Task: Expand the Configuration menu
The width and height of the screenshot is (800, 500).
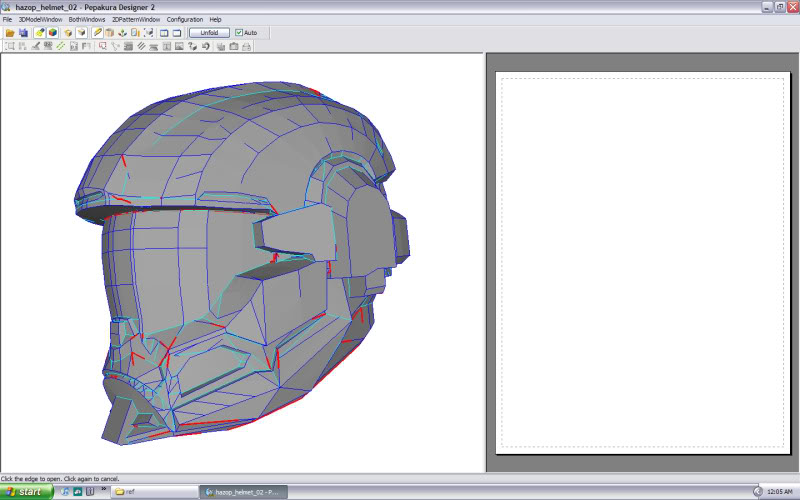Action: click(x=184, y=19)
